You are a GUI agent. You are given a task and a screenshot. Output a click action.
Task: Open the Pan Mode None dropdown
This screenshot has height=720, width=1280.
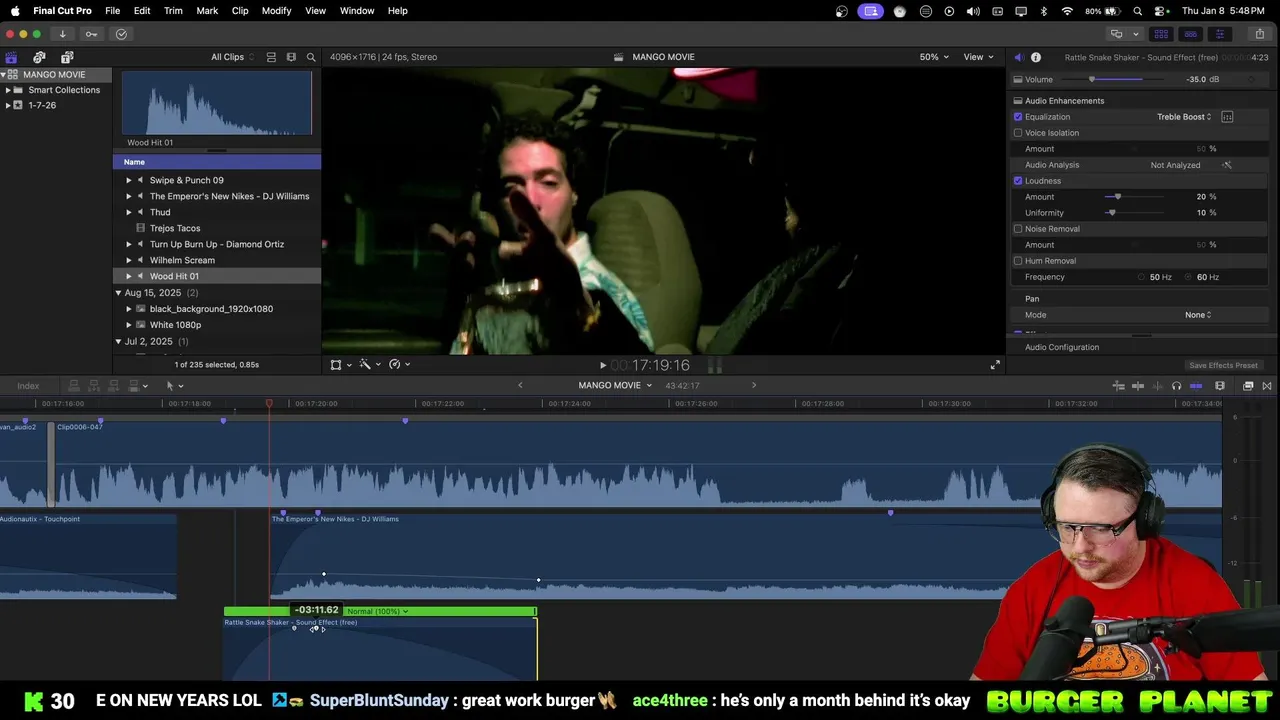(x=1198, y=315)
